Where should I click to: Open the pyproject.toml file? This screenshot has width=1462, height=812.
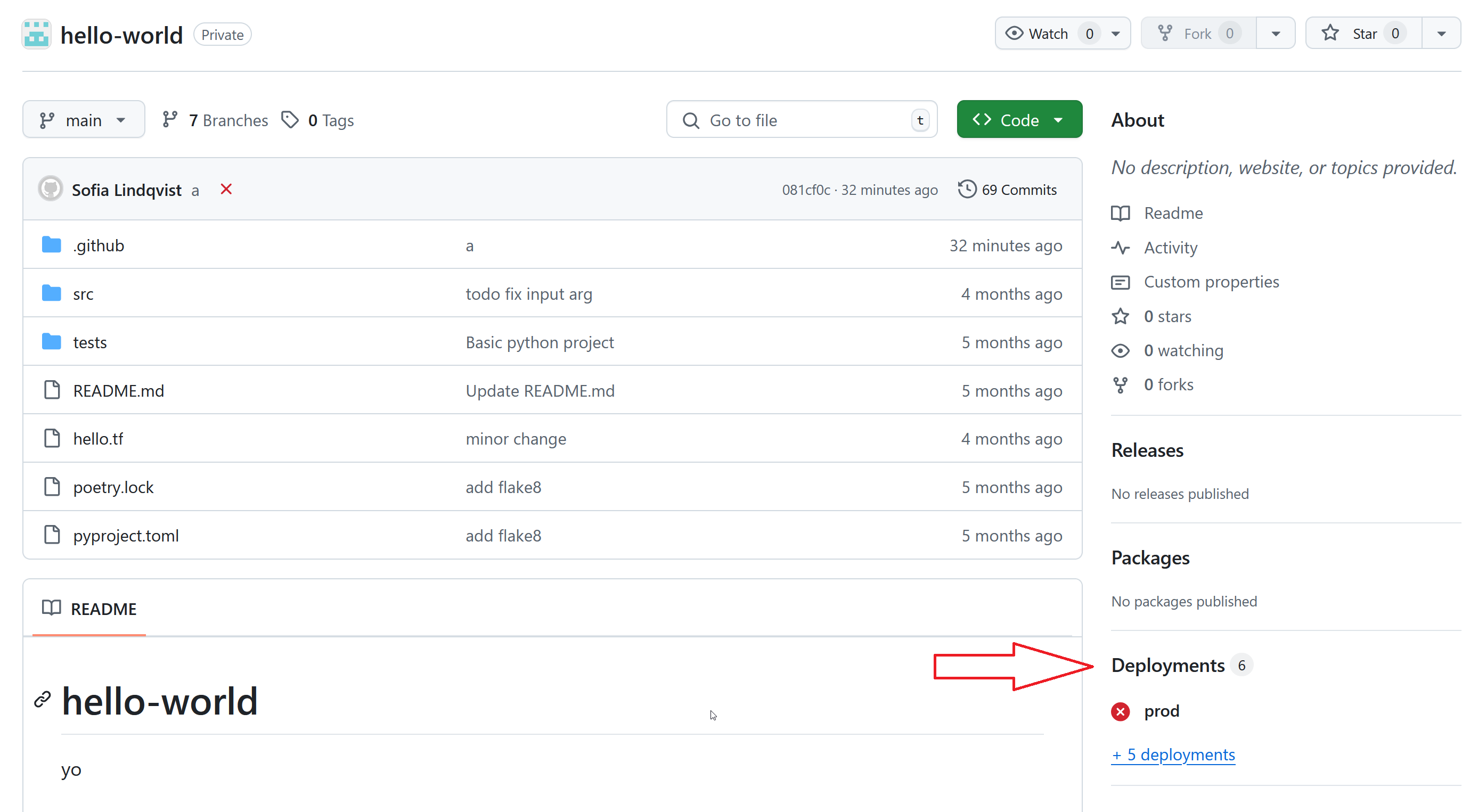pos(126,536)
